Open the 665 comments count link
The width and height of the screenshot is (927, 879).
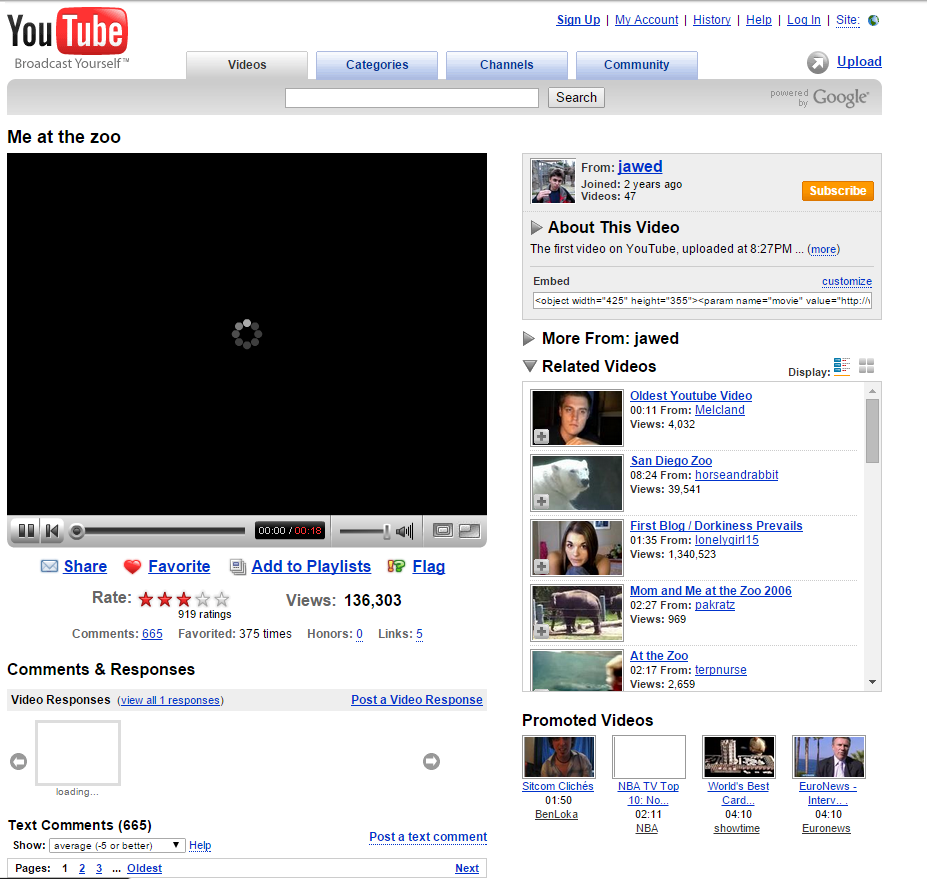(x=152, y=634)
